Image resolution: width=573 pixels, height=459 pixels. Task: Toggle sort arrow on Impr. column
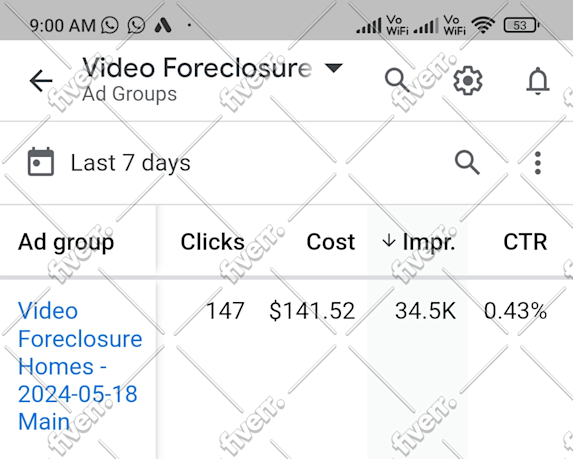(x=389, y=241)
